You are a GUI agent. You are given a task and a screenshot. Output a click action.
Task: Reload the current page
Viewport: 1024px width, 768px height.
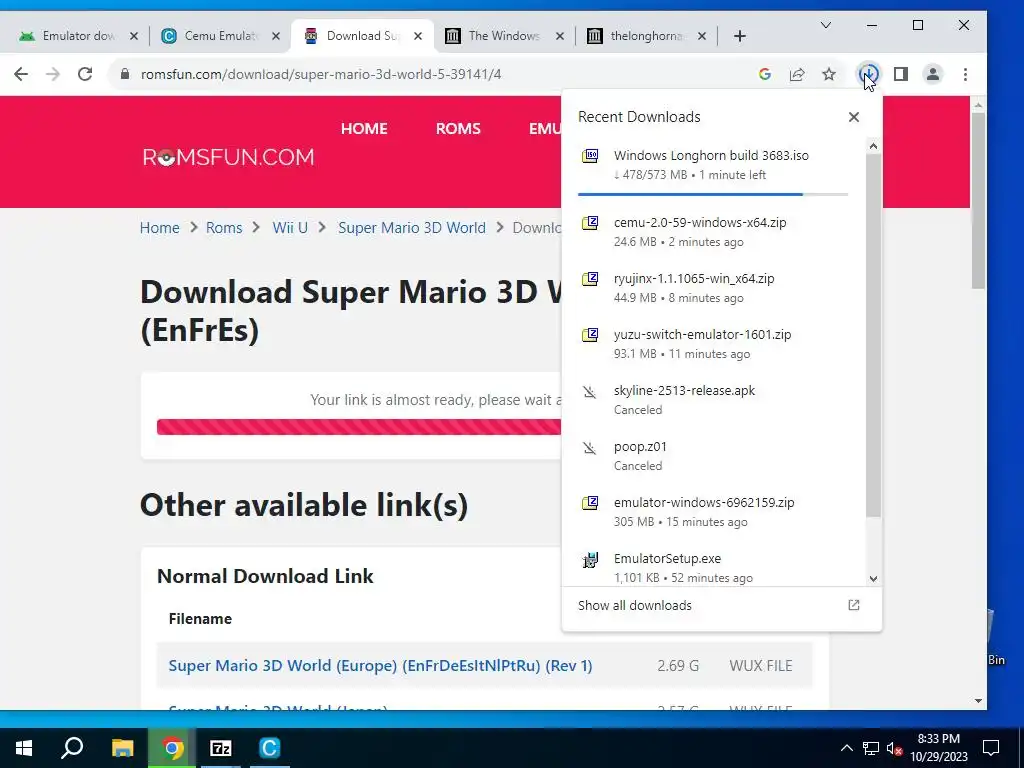(85, 74)
